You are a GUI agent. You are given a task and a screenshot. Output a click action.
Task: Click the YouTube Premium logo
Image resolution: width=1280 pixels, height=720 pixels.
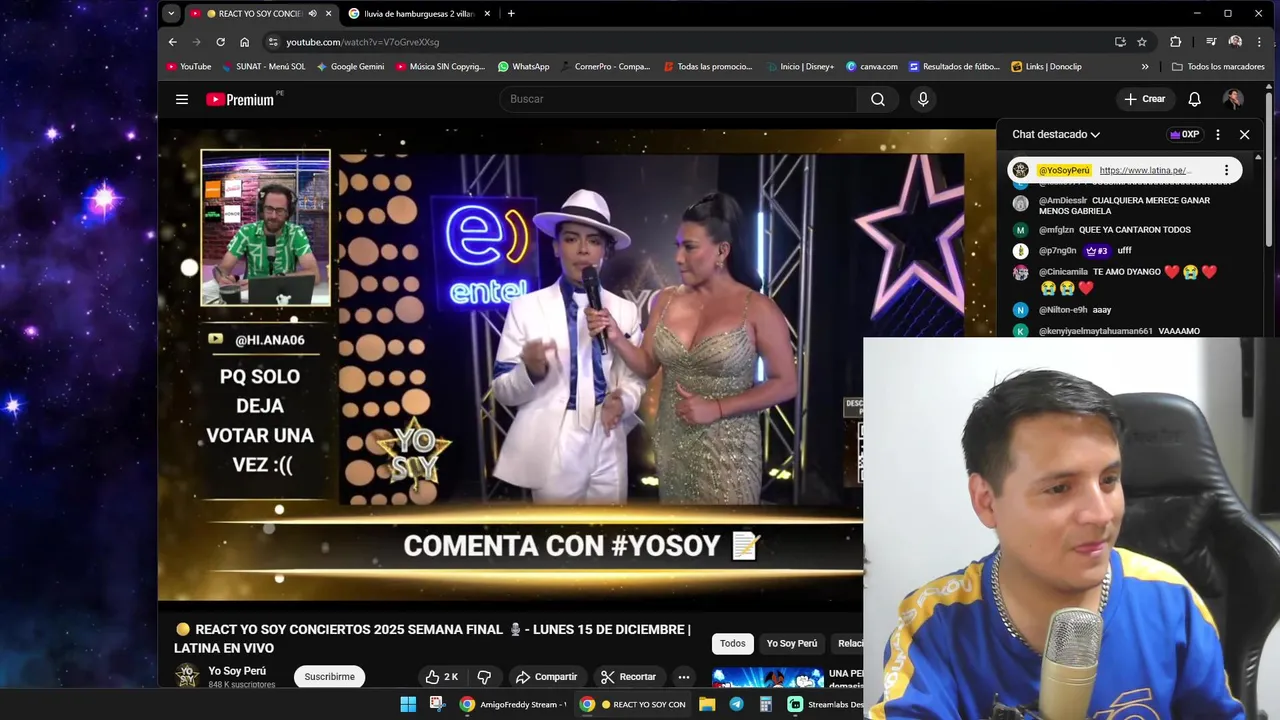(x=241, y=99)
